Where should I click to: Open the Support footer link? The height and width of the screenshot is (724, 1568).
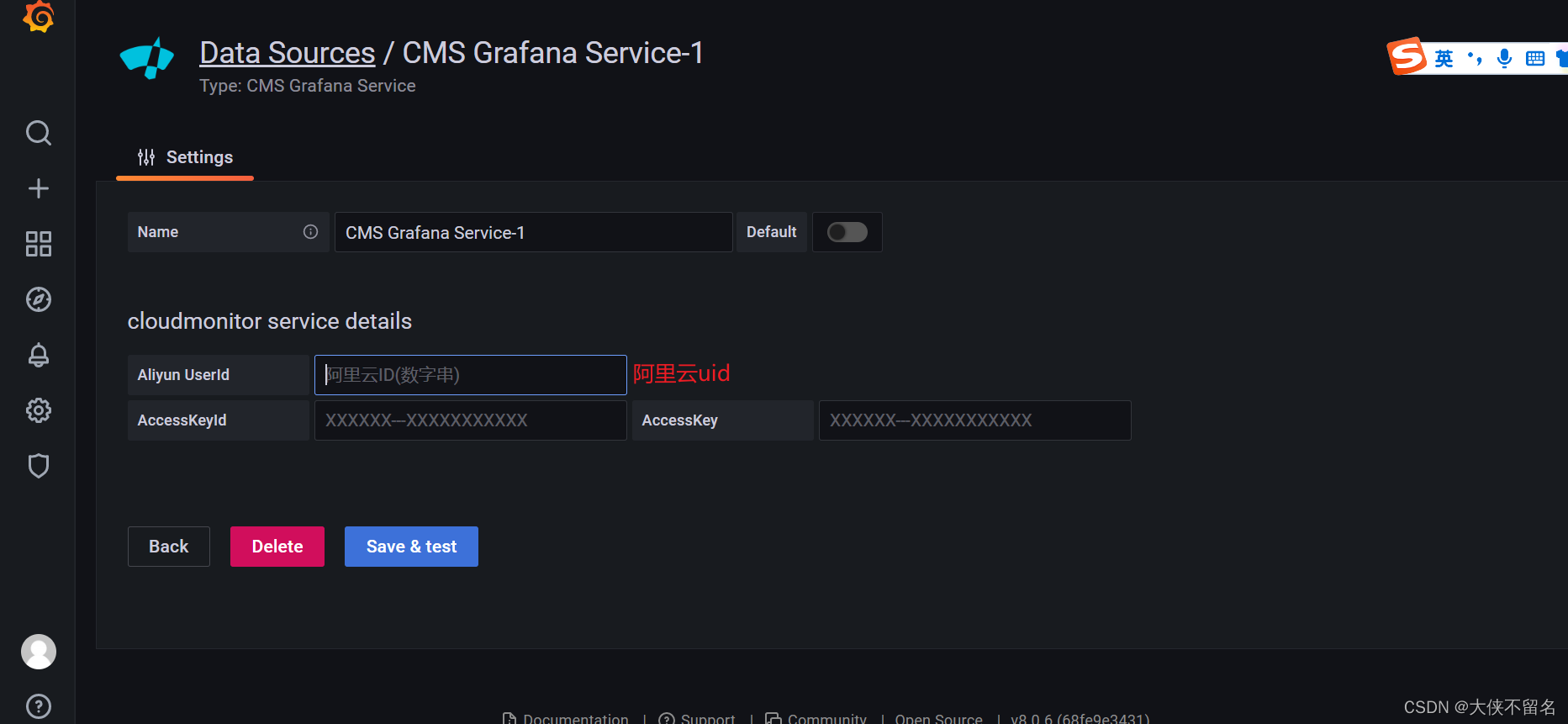pyautogui.click(x=697, y=718)
